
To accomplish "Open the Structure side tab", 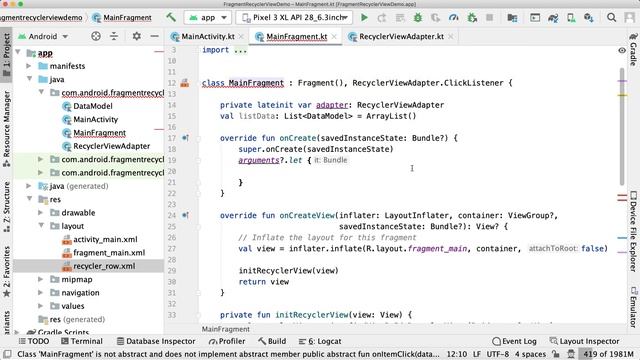I will pos(7,207).
